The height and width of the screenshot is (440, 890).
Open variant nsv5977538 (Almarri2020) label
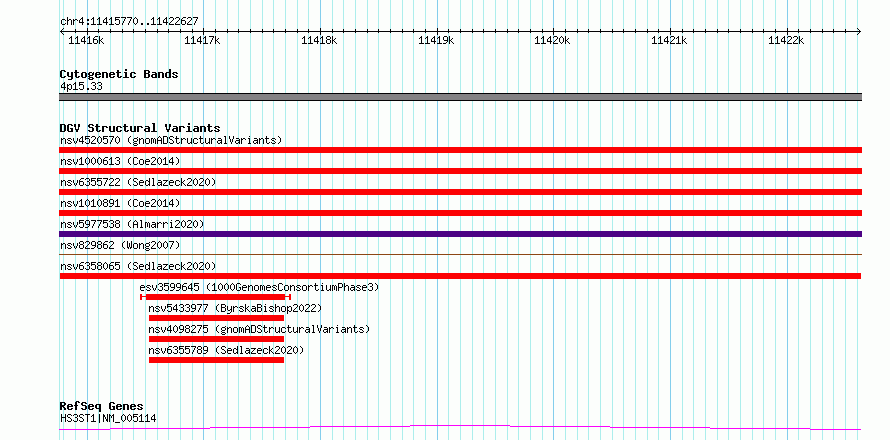(x=132, y=224)
